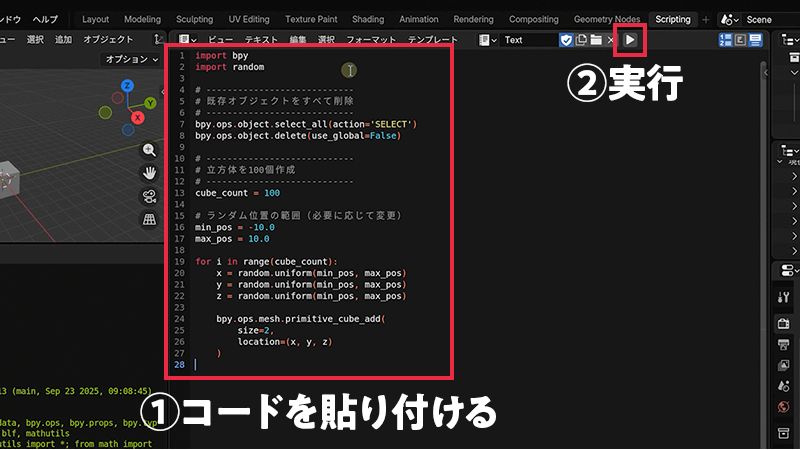This screenshot has width=800, height=450.
Task: Click the max_pos = 10.0 line
Action: click(232, 239)
